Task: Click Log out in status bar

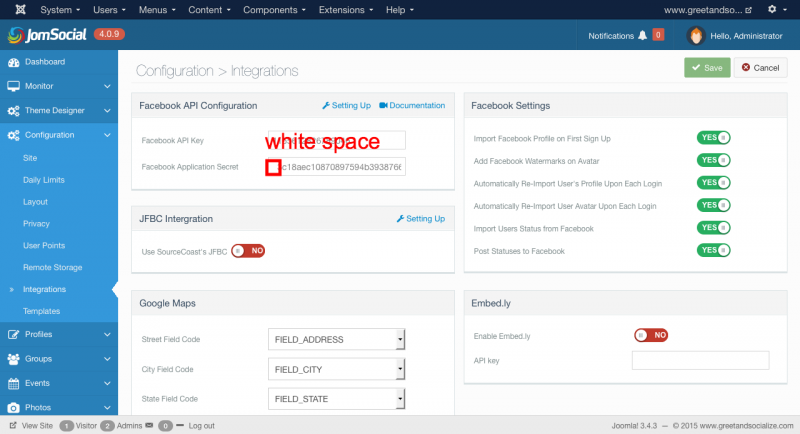Action: [x=202, y=426]
